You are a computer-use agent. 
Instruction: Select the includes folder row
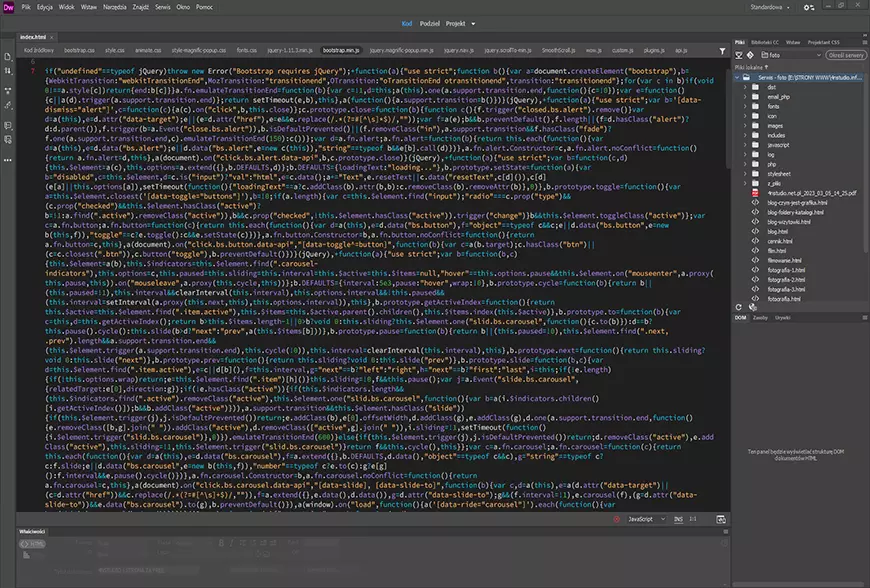(x=799, y=135)
